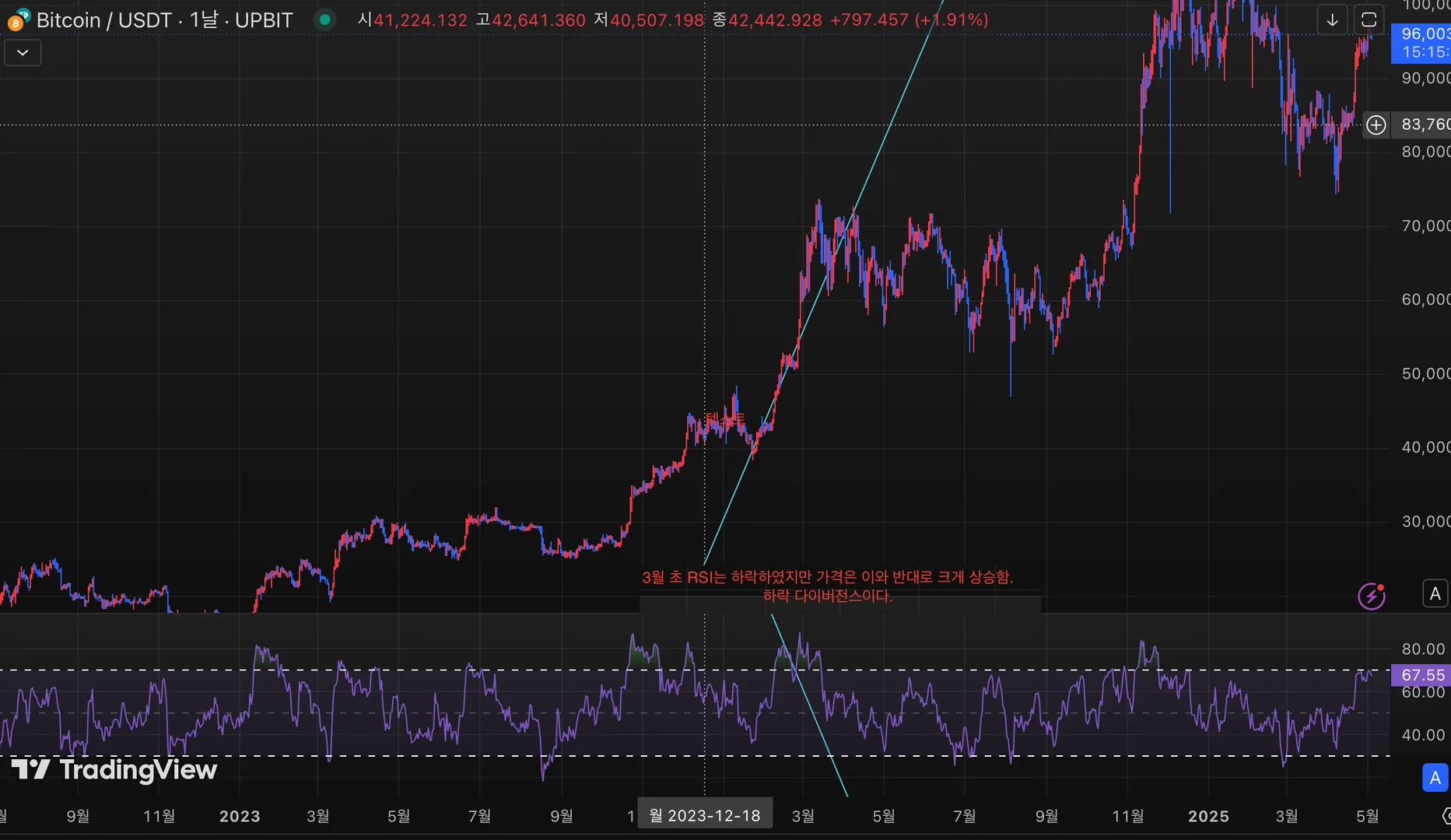
Task: Click the 2025 label on time axis
Action: [x=1208, y=816]
